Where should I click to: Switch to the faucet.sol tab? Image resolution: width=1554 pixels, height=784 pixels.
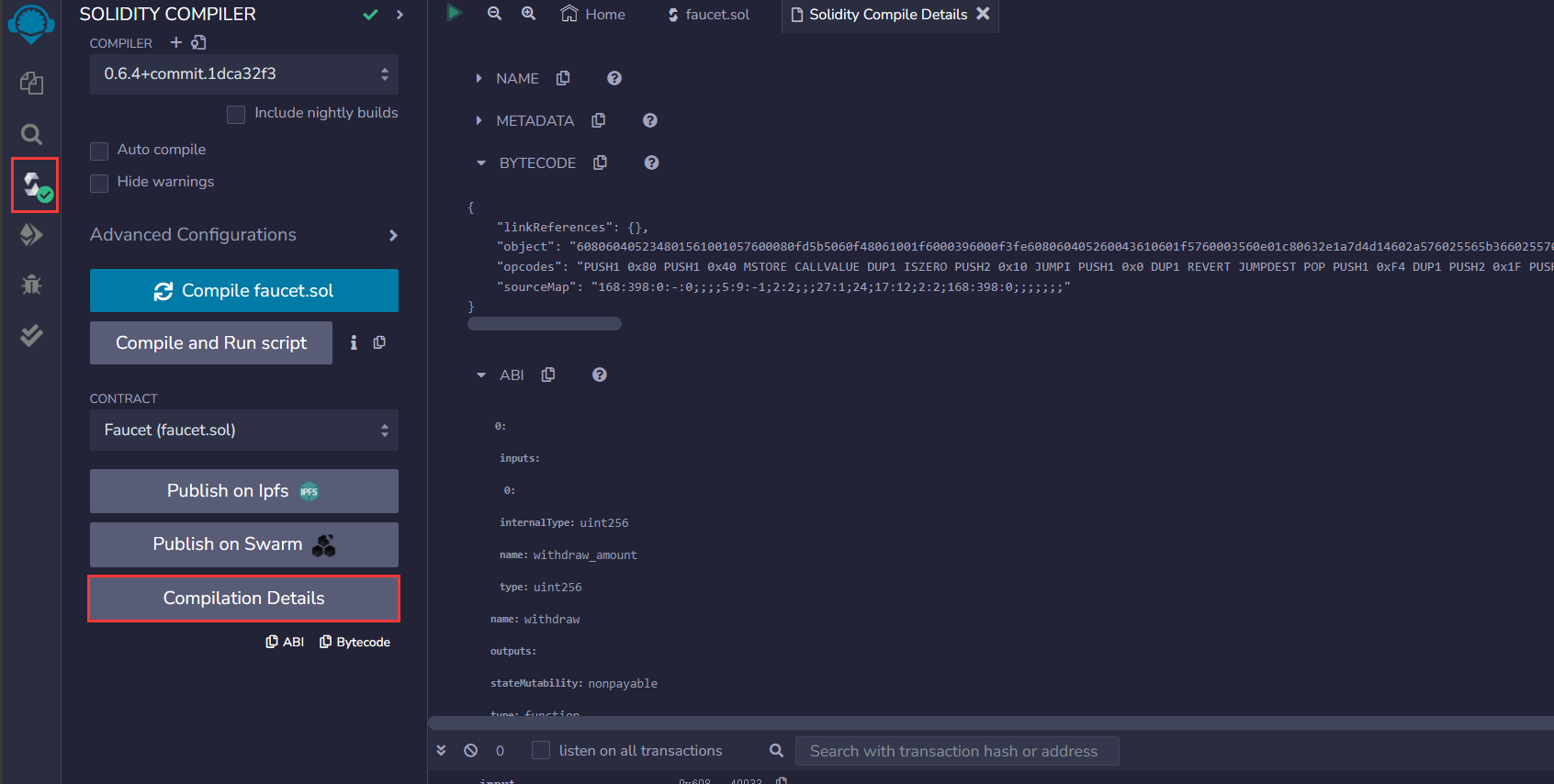pyautogui.click(x=708, y=15)
